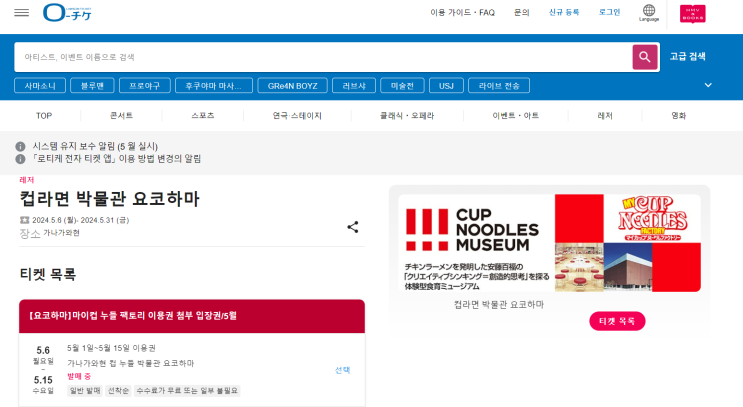Click the 2024.5.6–2024.5.31 date range text
The width and height of the screenshot is (743, 407).
pos(80,220)
